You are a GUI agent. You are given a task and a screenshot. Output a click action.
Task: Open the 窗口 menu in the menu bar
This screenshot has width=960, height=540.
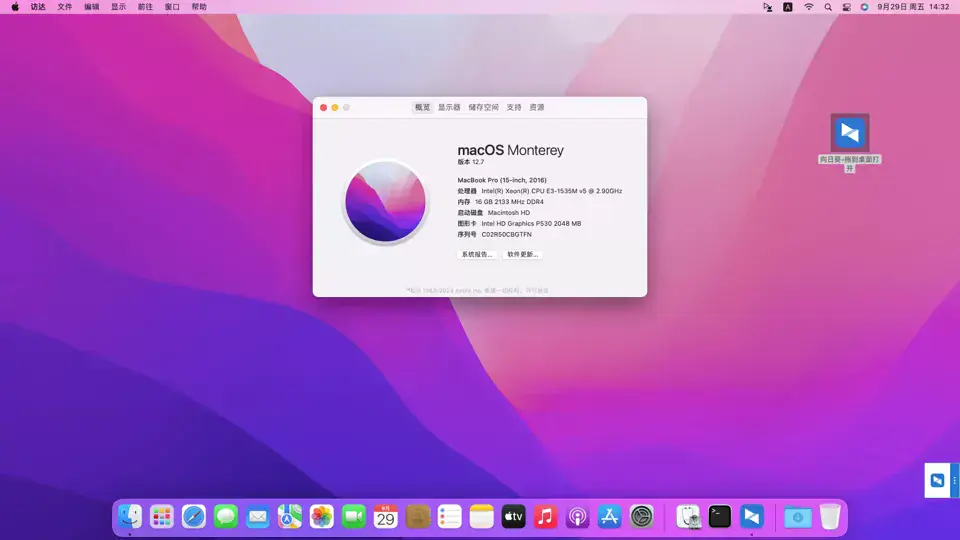click(x=172, y=7)
